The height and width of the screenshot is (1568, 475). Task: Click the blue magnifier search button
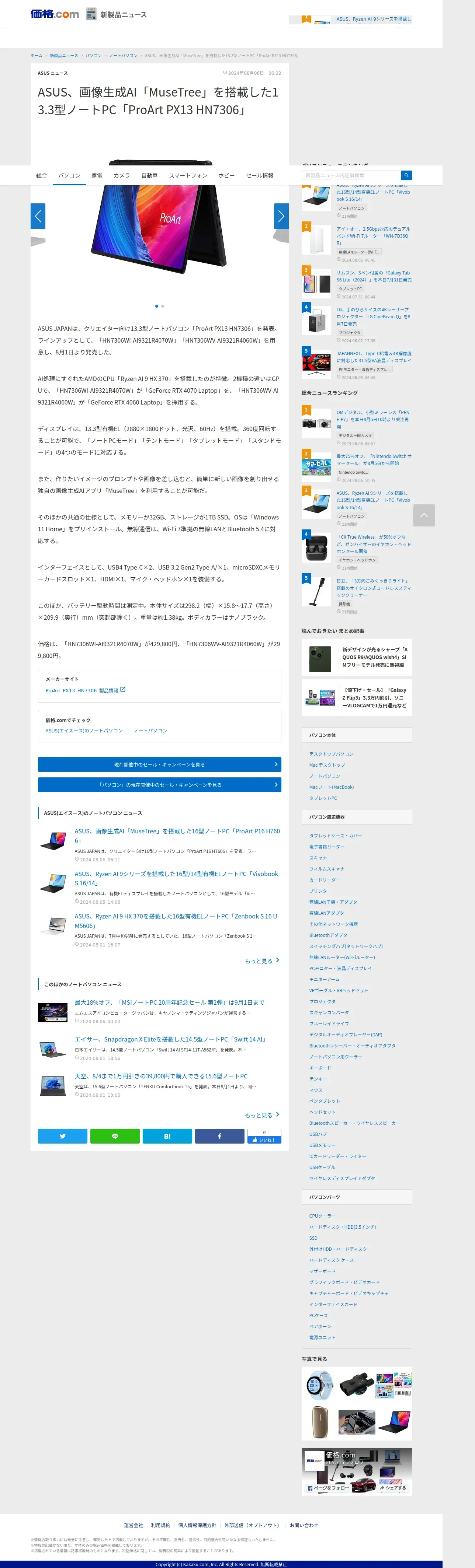[406, 175]
